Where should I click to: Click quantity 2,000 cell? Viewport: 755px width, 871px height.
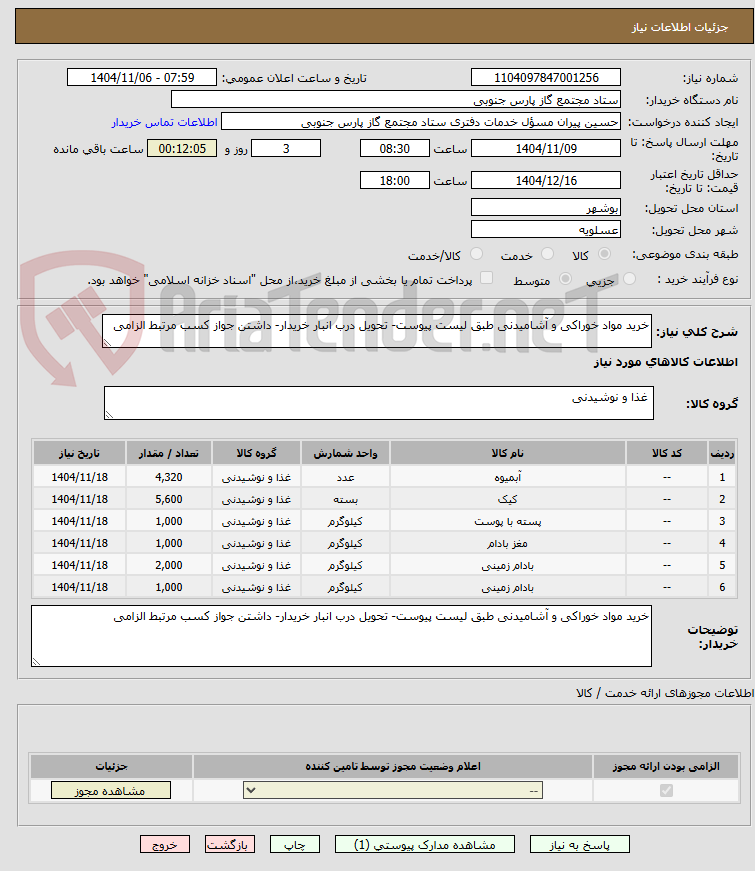click(x=169, y=565)
